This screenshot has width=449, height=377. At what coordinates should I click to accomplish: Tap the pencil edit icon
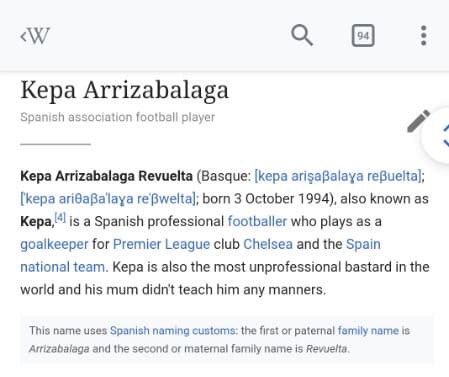418,121
